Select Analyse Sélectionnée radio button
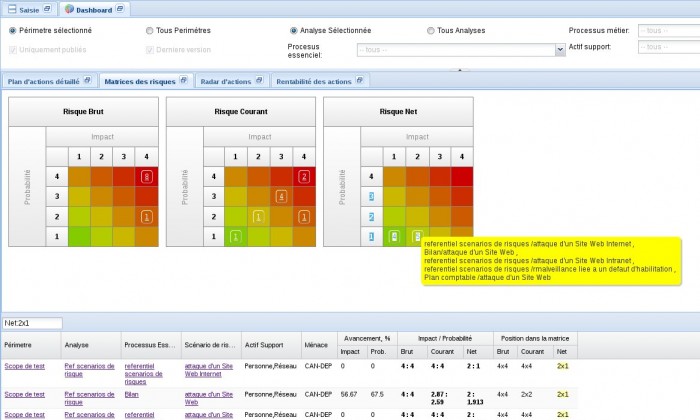The image size is (700, 420). [x=293, y=31]
